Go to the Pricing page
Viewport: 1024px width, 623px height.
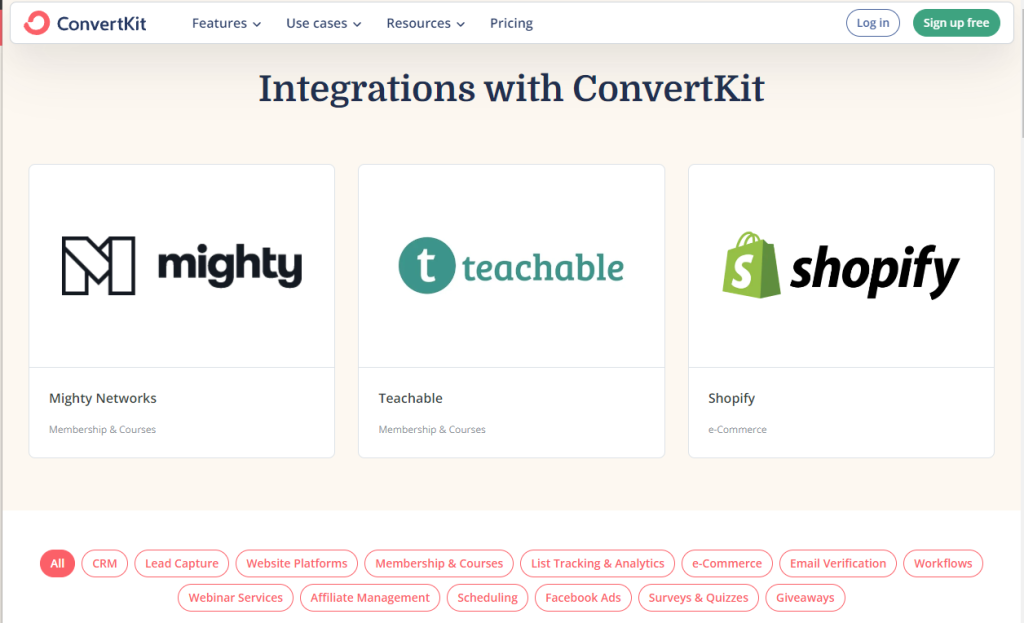click(x=511, y=23)
